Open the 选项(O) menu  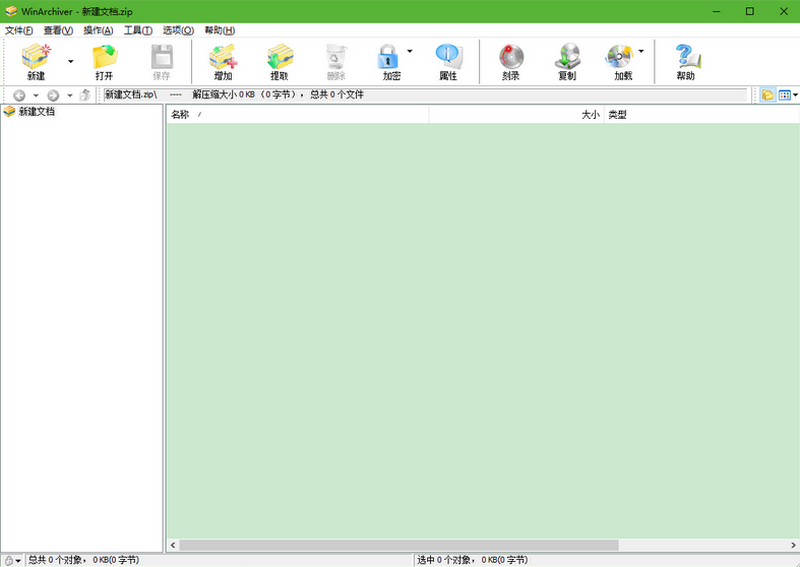tap(178, 30)
